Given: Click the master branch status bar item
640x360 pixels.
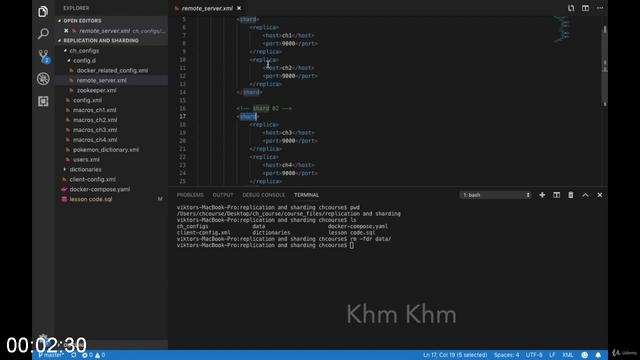Looking at the screenshot, I should pos(51,355).
